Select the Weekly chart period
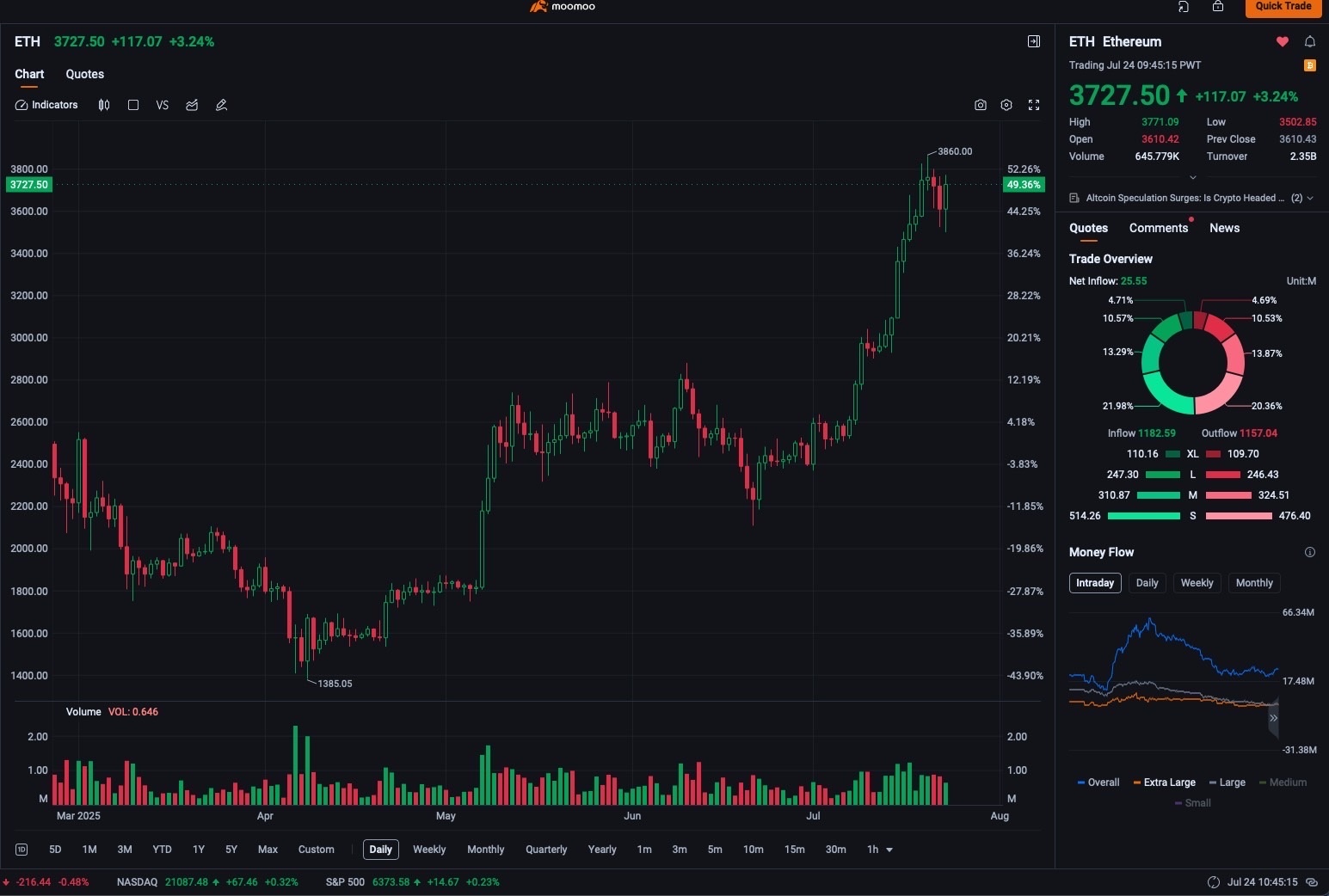This screenshot has height=896, width=1329. click(x=429, y=850)
